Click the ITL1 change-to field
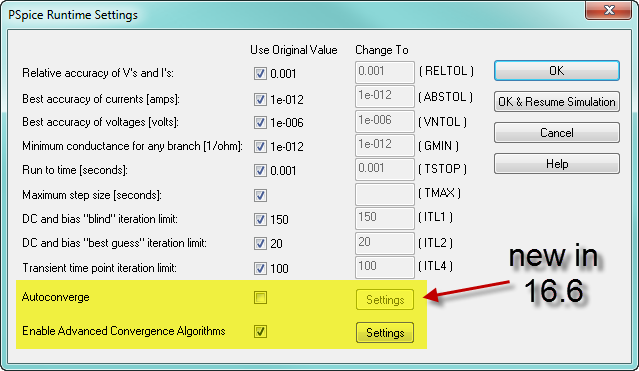Viewport: 639px width, 371px height. (x=385, y=218)
